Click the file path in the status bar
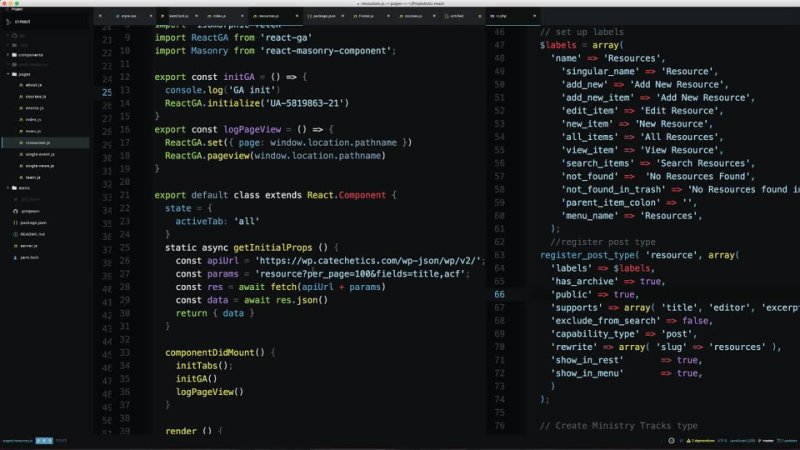800x450 pixels. pos(17,441)
